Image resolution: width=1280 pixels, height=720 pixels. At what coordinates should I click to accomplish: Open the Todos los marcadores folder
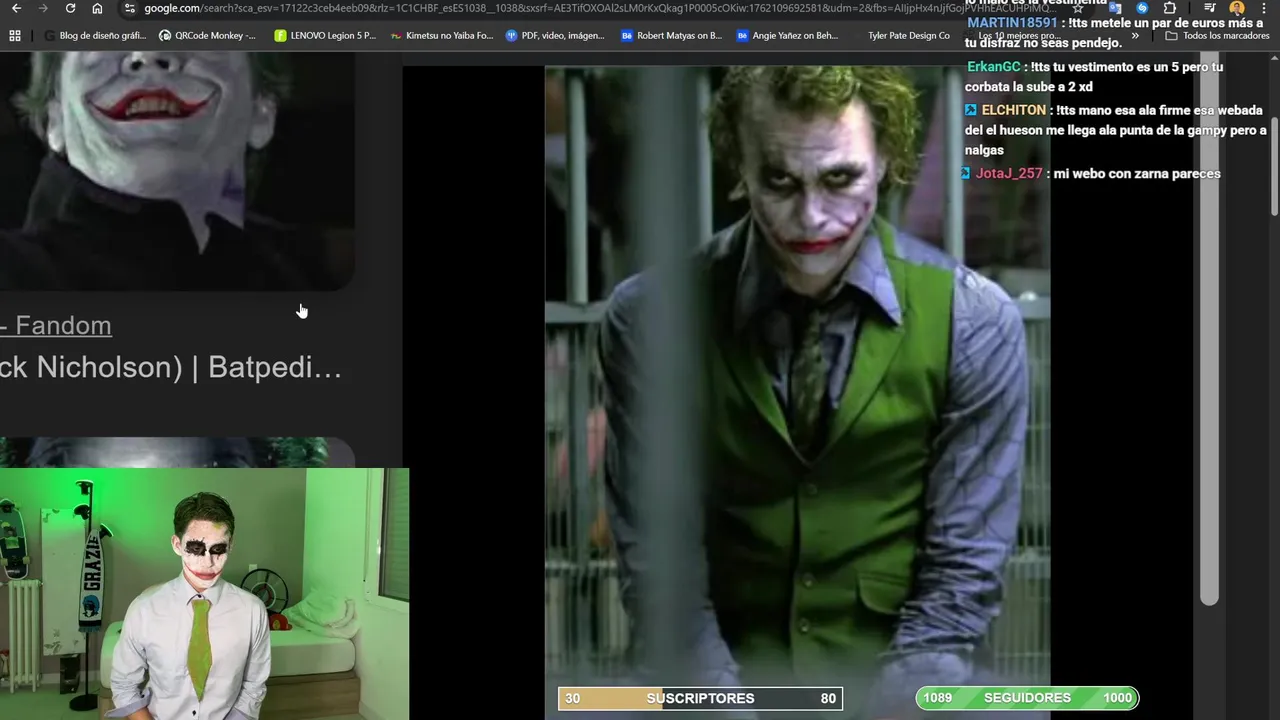tap(1217, 35)
